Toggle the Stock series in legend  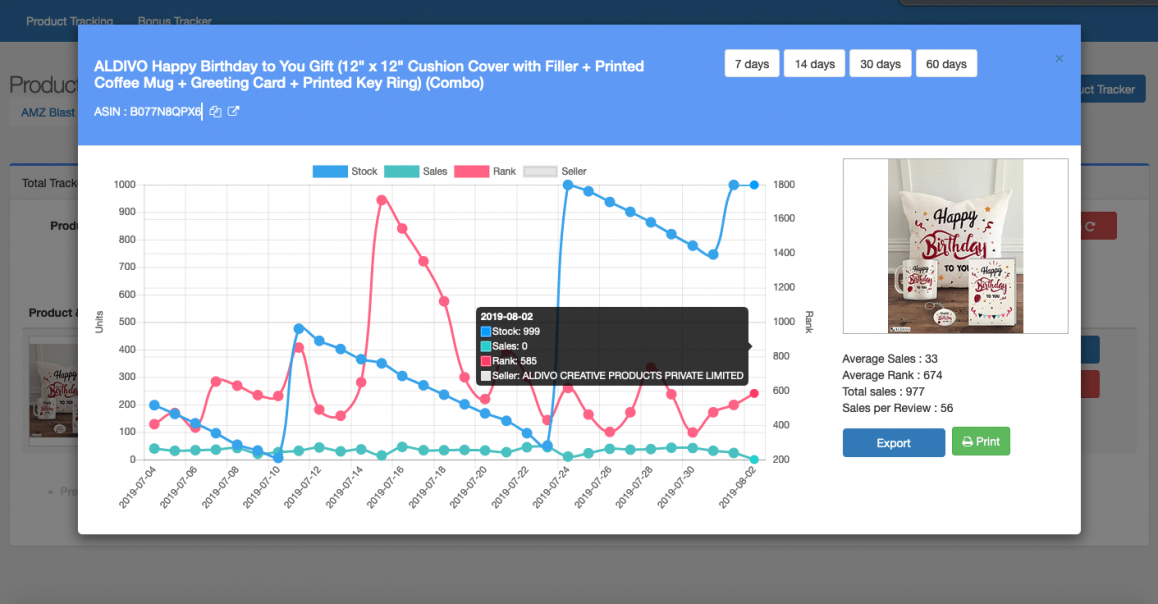point(345,171)
